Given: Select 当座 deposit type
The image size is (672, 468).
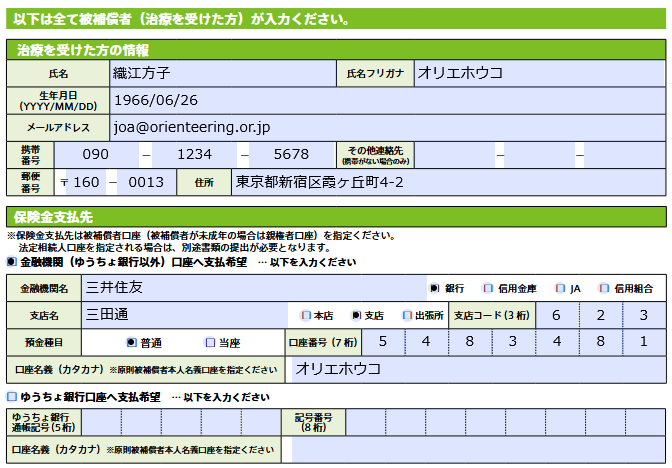Looking at the screenshot, I should point(209,342).
